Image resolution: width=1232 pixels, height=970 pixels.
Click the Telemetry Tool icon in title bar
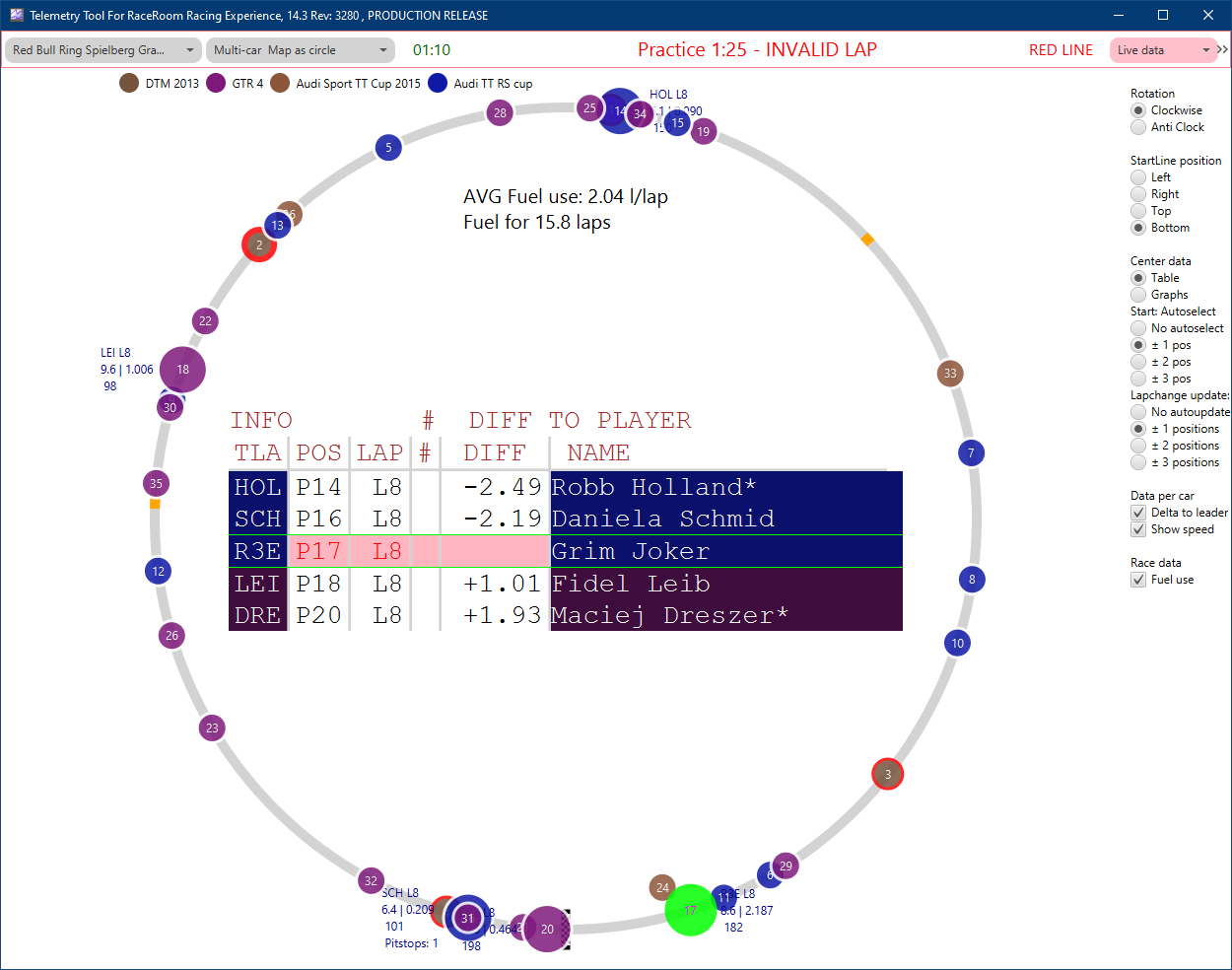16,15
